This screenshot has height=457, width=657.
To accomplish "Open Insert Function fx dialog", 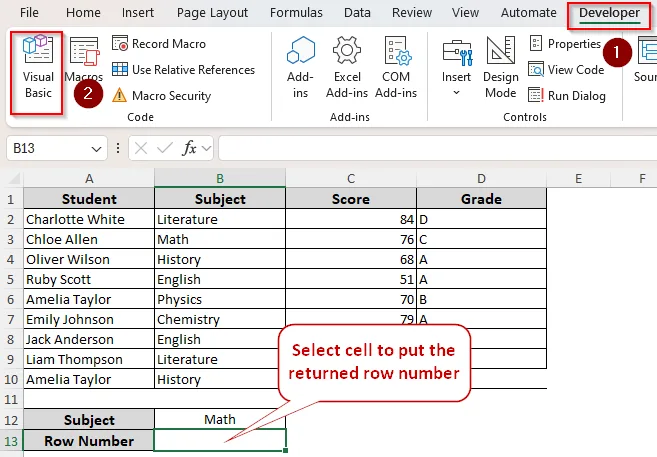I will (x=189, y=148).
